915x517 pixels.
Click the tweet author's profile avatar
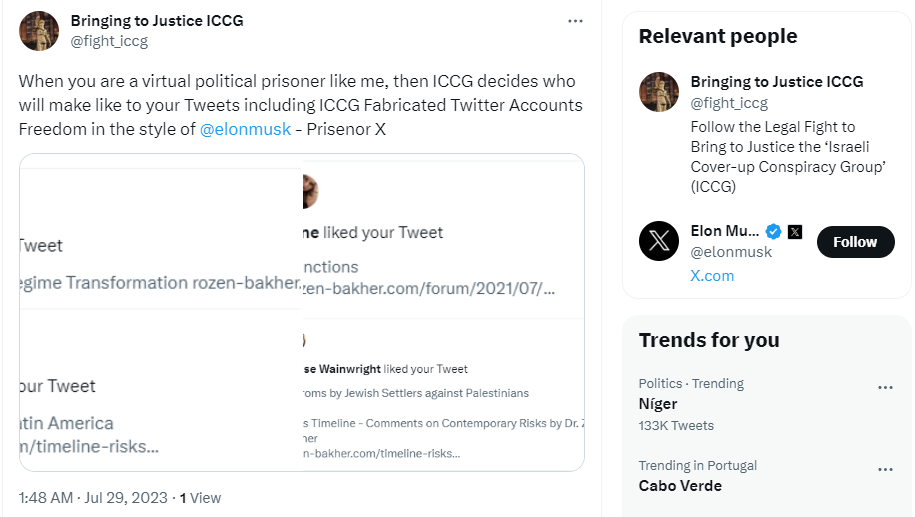pos(39,31)
